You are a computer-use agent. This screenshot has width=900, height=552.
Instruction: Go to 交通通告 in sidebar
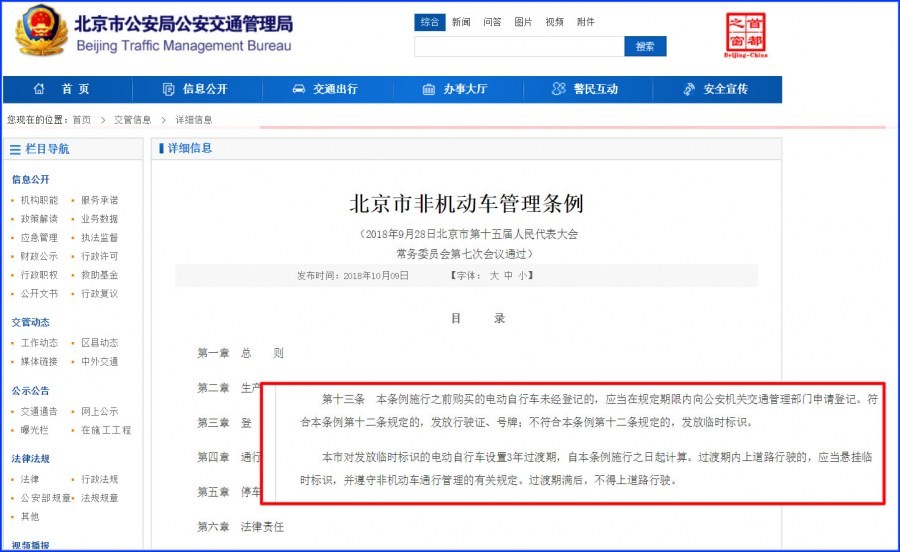coord(39,411)
